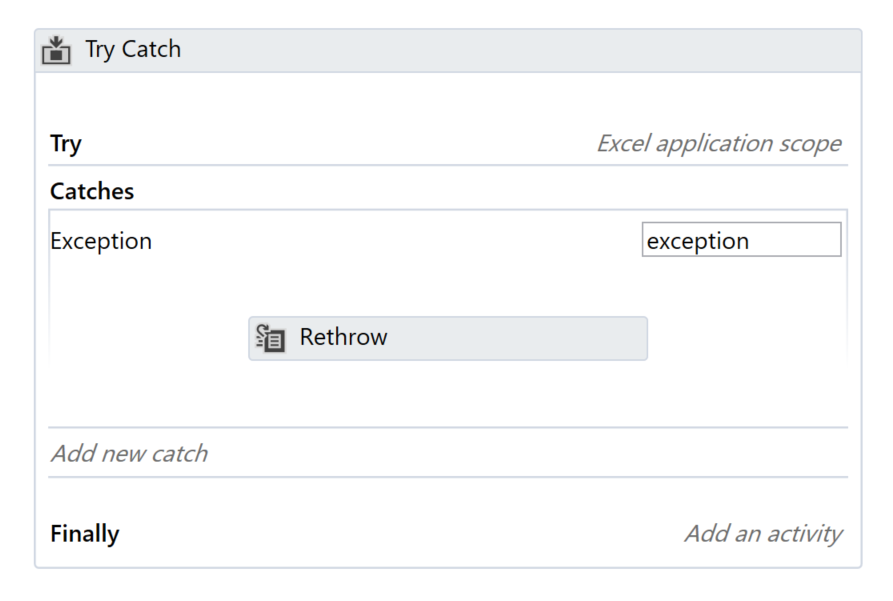Click empty catch body left of Rethrow
Image resolution: width=893 pixels, height=601 pixels.
148,338
